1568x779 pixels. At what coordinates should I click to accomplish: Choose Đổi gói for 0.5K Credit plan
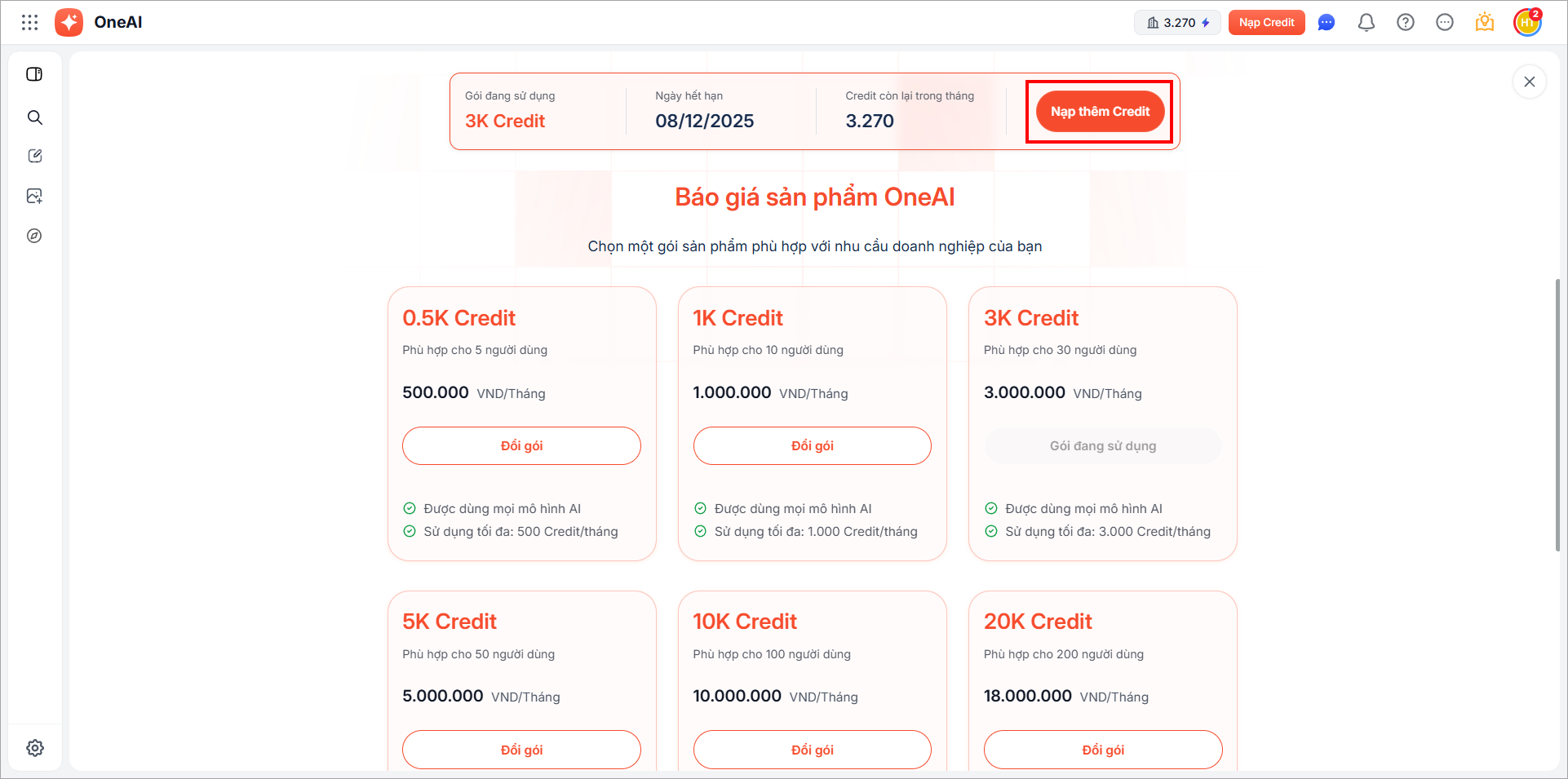[x=521, y=446]
